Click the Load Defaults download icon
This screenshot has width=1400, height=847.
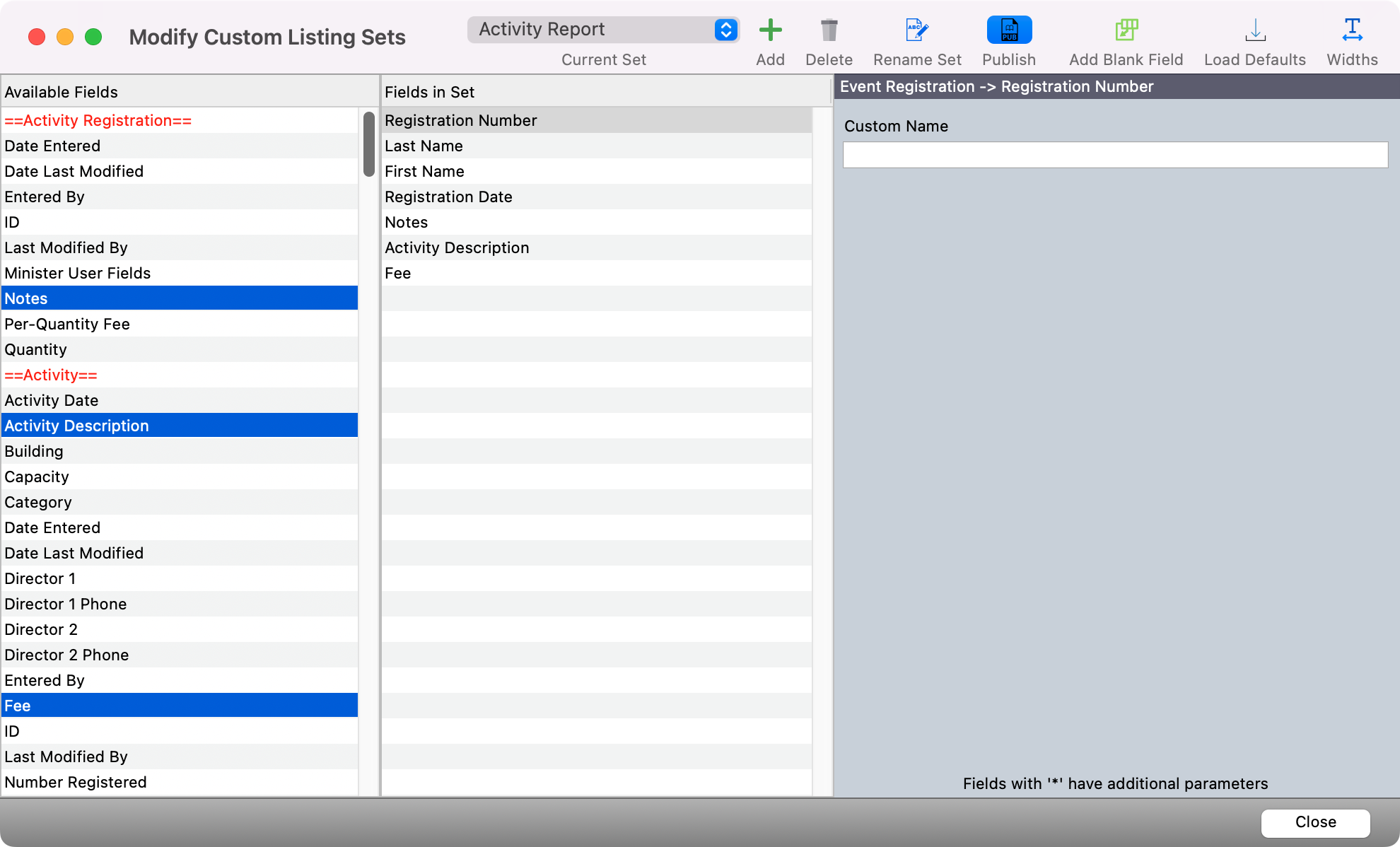(1255, 30)
